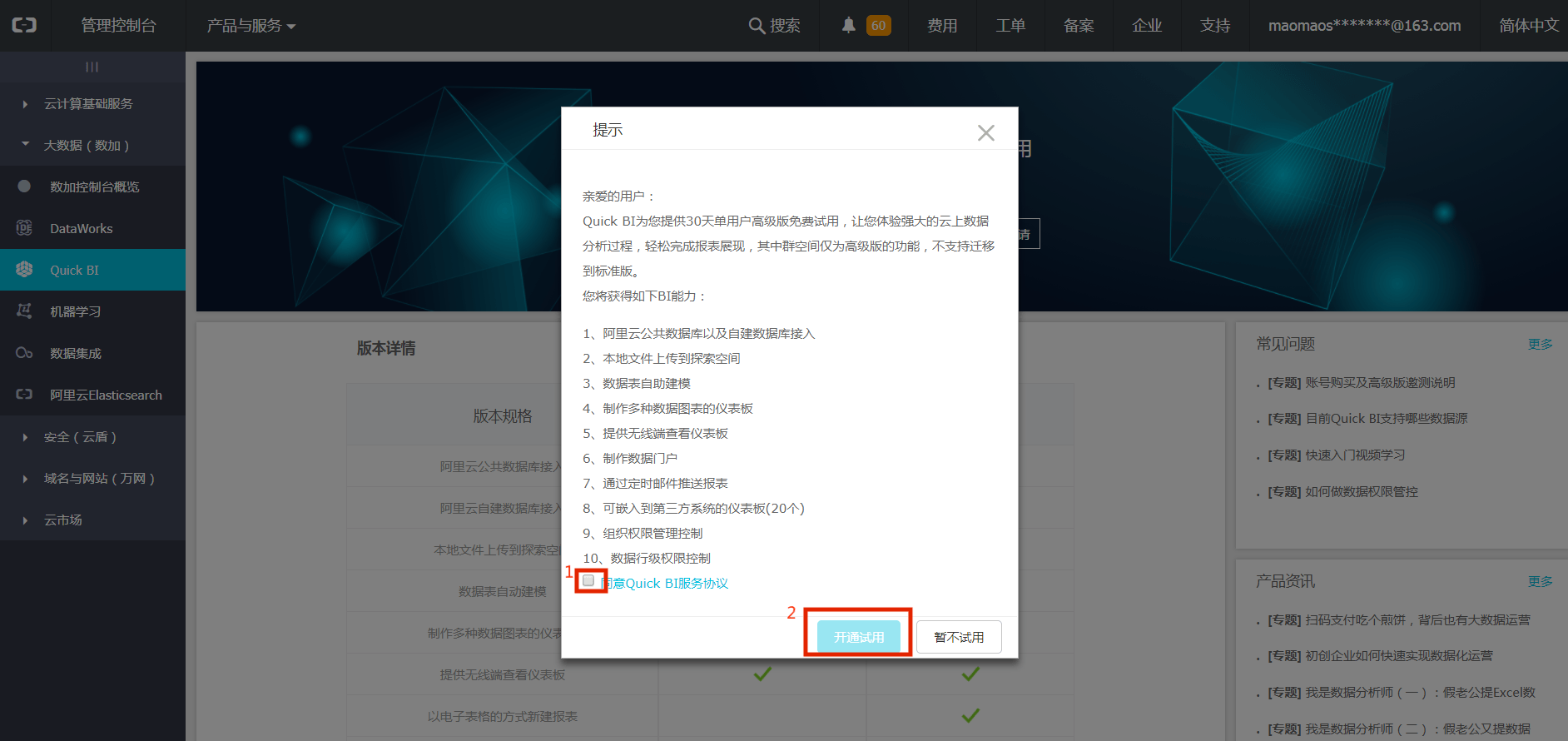Collapse sidebar using the three-bar handle
This screenshot has height=741, width=1568.
coord(92,67)
